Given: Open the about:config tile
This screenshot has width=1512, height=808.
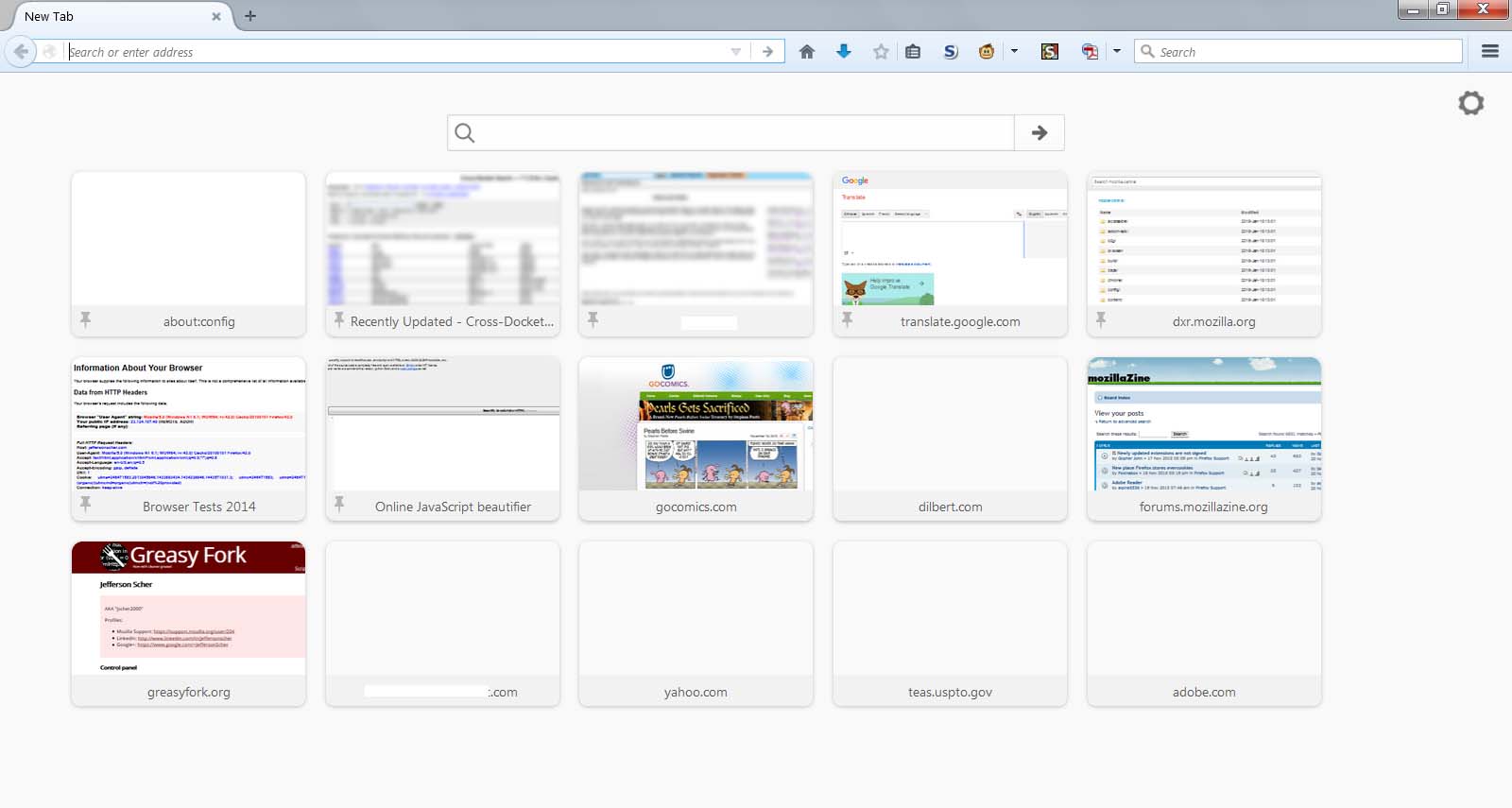Looking at the screenshot, I should click(x=188, y=254).
